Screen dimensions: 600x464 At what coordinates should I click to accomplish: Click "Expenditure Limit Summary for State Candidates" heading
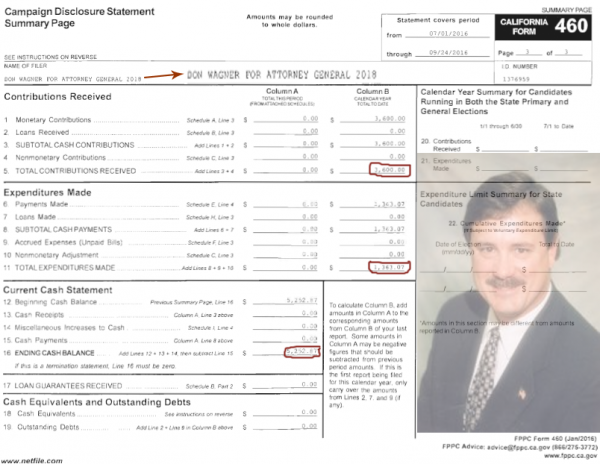[491, 199]
